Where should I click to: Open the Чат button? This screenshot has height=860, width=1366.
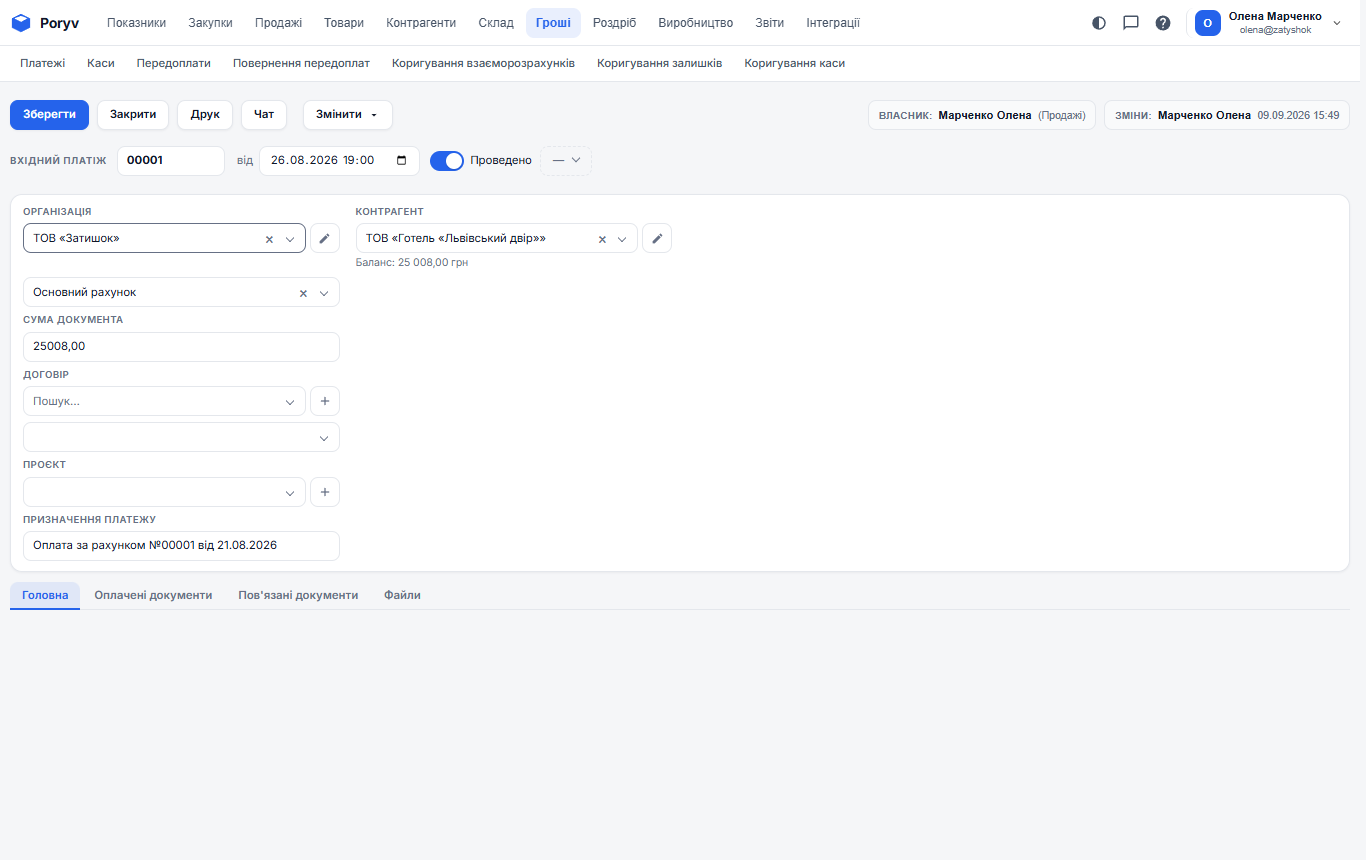point(264,115)
